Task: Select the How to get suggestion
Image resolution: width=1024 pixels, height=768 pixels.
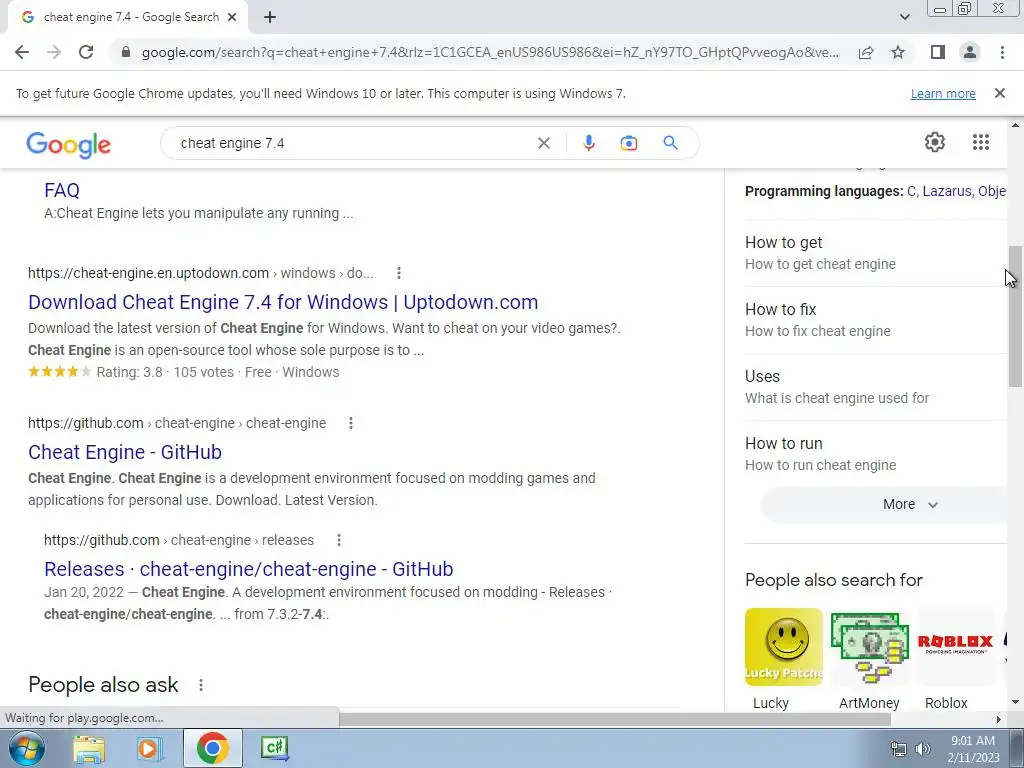Action: click(x=875, y=253)
